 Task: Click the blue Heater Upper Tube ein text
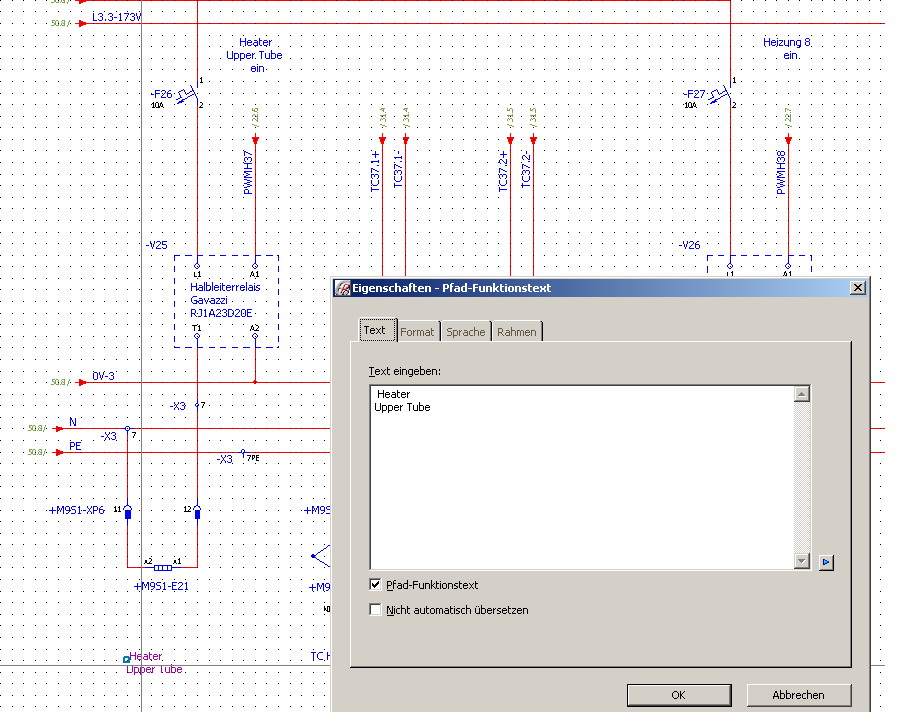[254, 55]
